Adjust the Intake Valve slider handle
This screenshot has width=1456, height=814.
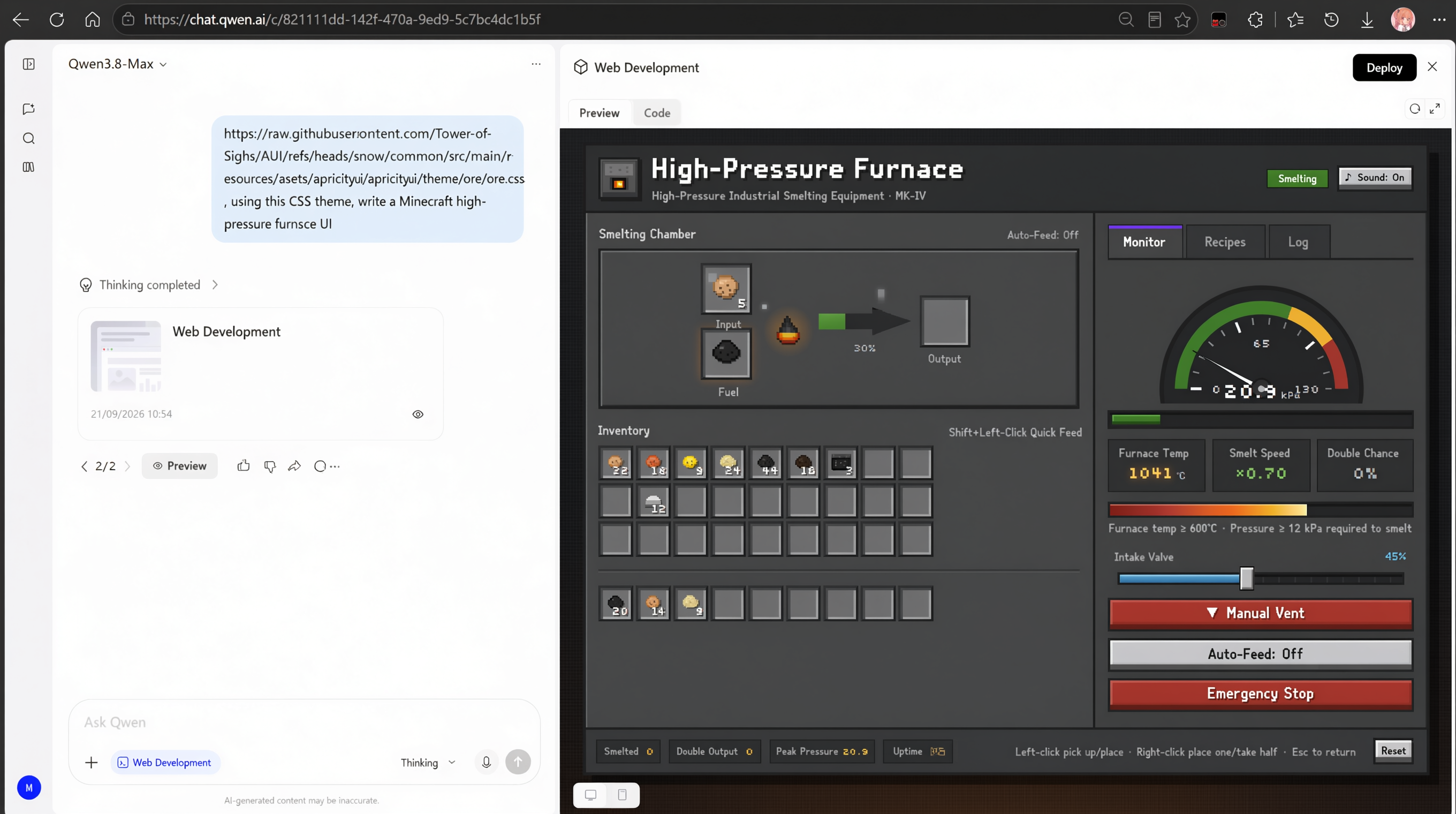click(1246, 579)
